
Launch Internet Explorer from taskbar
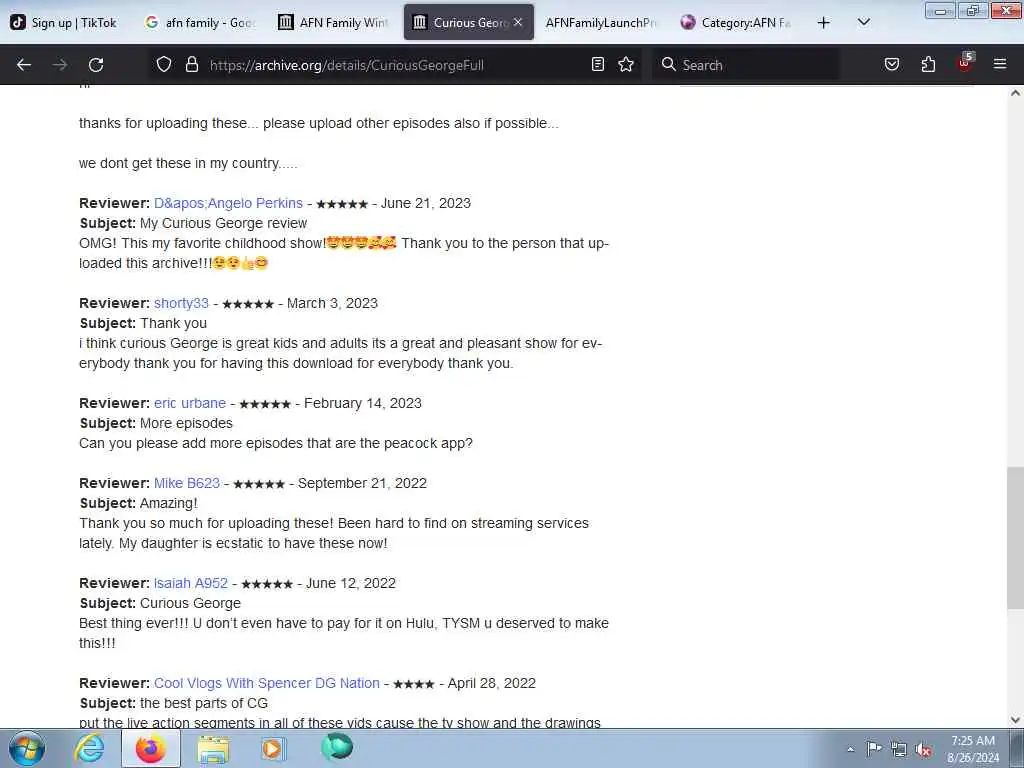pyautogui.click(x=89, y=748)
